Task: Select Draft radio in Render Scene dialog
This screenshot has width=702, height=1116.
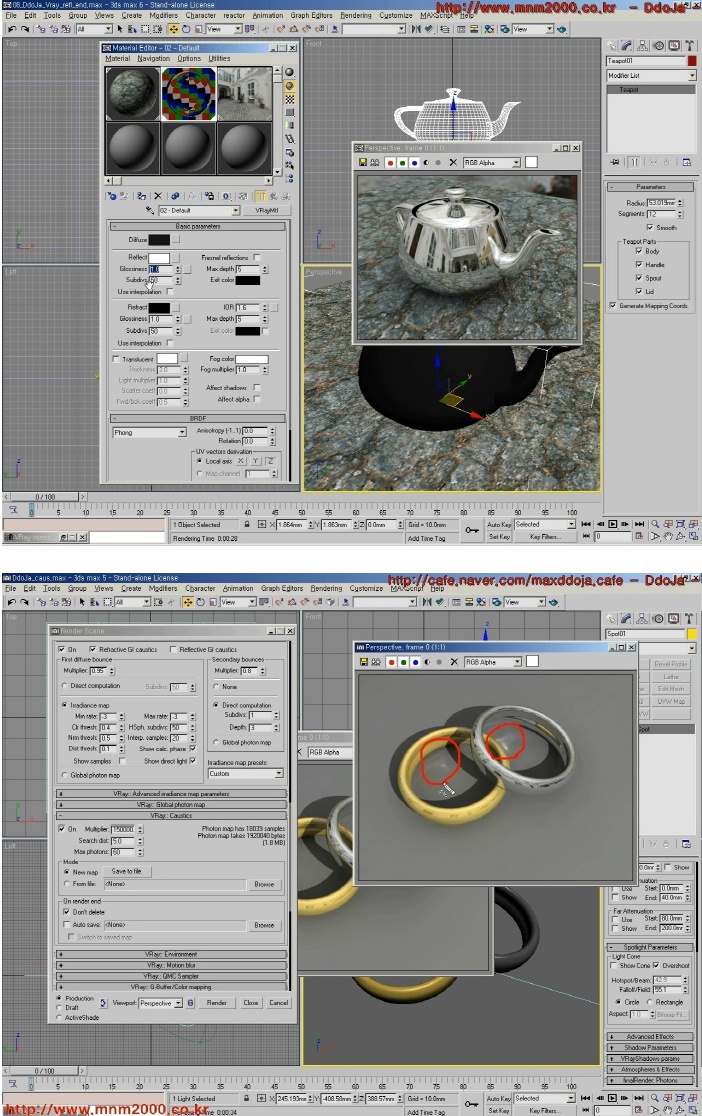Action: tap(59, 1008)
